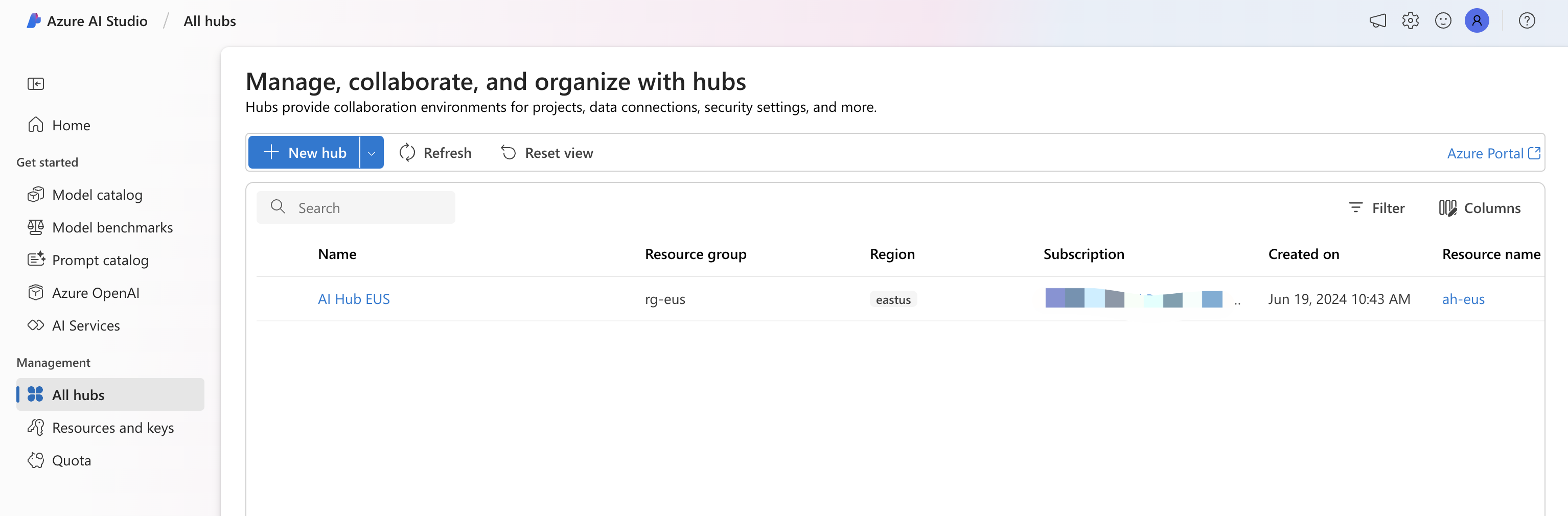This screenshot has width=1568, height=516.
Task: Reset the table view
Action: coord(547,153)
